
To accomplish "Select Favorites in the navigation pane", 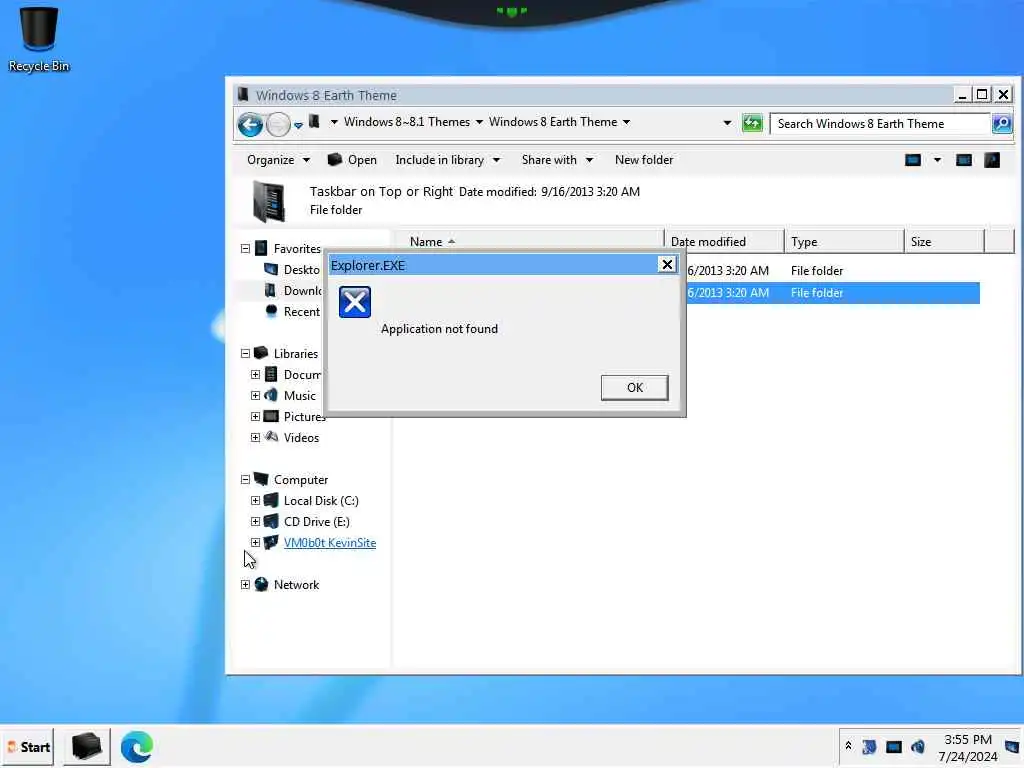I will pyautogui.click(x=297, y=249).
